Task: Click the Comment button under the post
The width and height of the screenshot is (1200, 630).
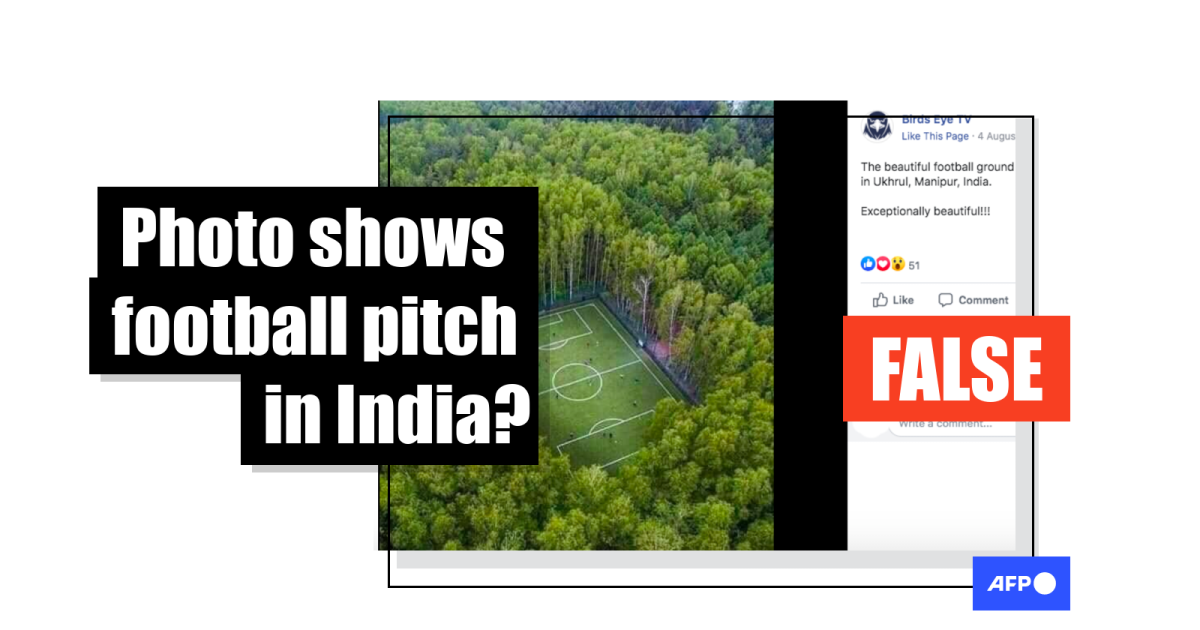Action: 973,300
